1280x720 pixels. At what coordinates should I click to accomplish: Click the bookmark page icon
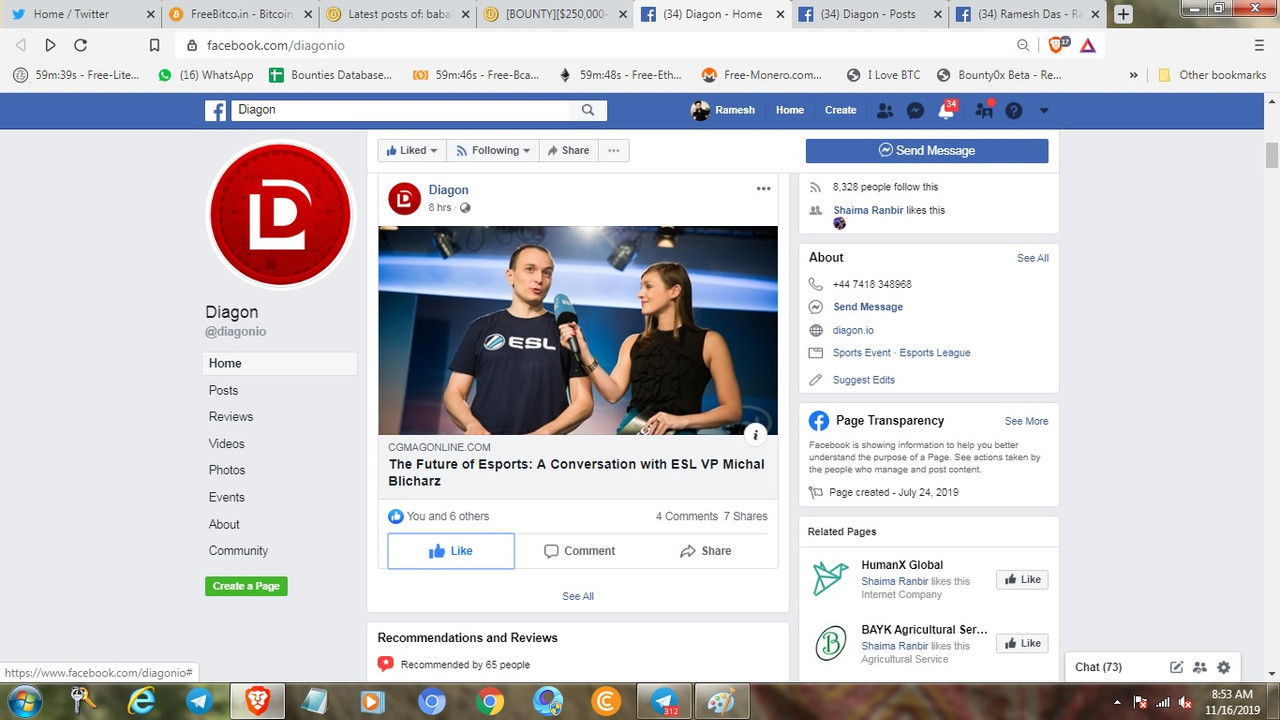154,45
